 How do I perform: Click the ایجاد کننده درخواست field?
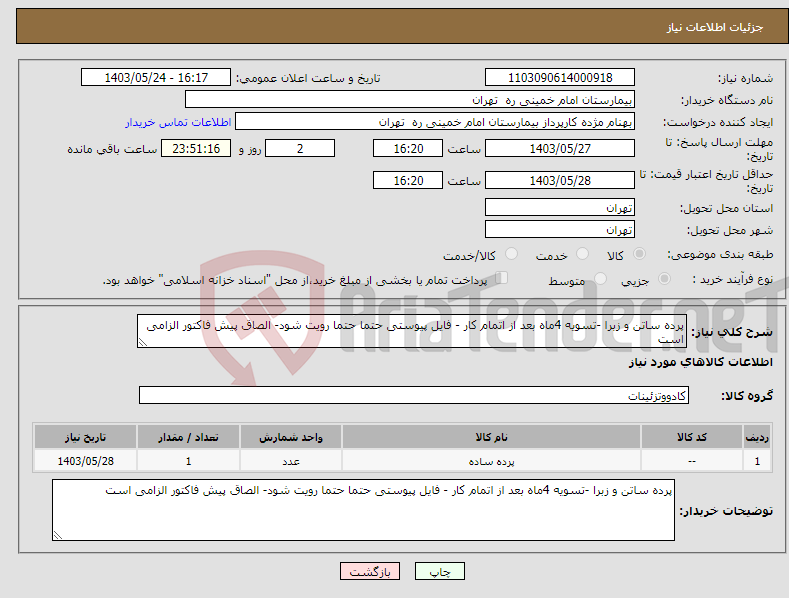pyautogui.click(x=435, y=122)
